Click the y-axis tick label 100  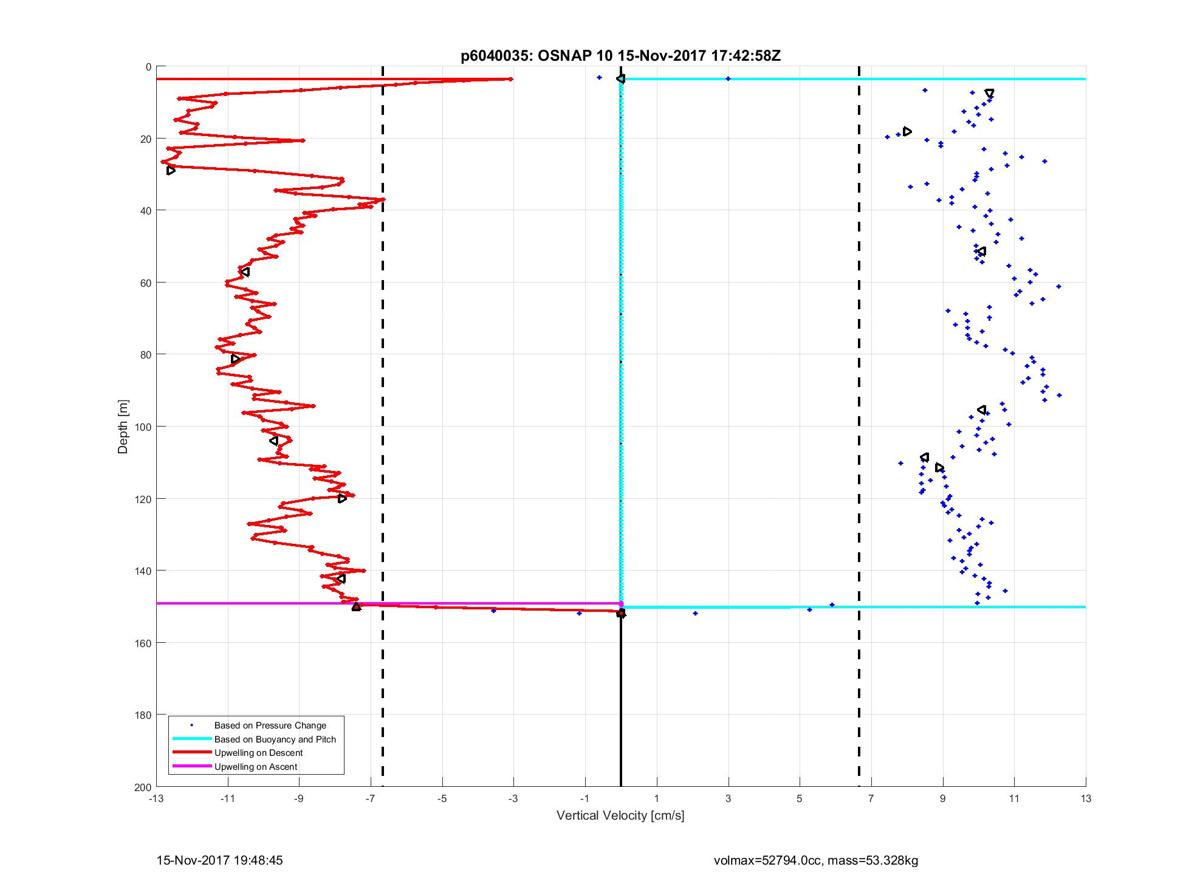[142, 427]
